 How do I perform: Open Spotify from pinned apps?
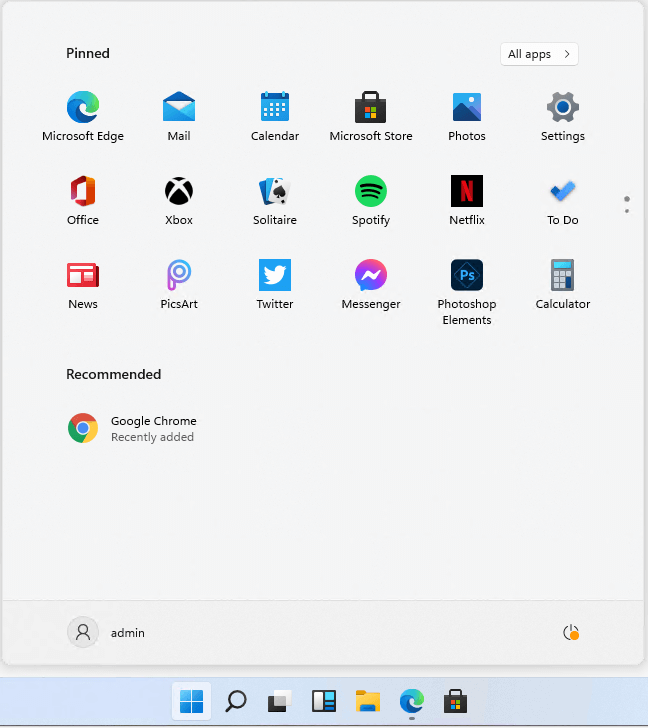pyautogui.click(x=370, y=200)
